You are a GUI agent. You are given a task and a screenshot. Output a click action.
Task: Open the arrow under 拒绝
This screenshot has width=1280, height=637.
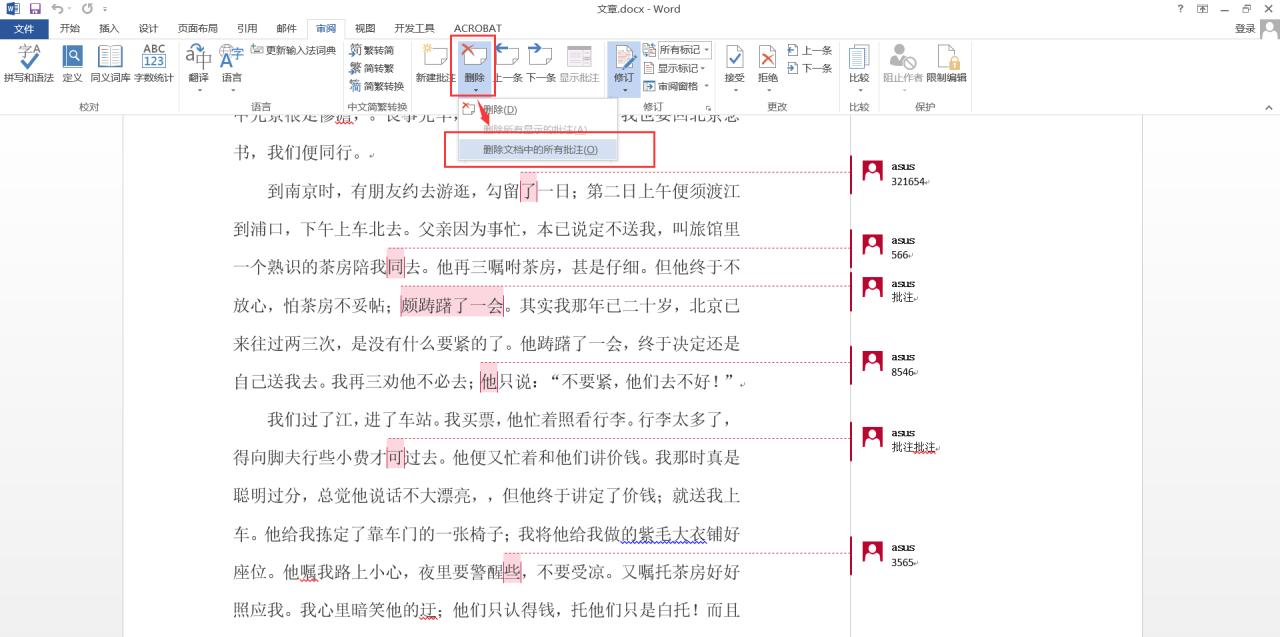click(x=768, y=90)
